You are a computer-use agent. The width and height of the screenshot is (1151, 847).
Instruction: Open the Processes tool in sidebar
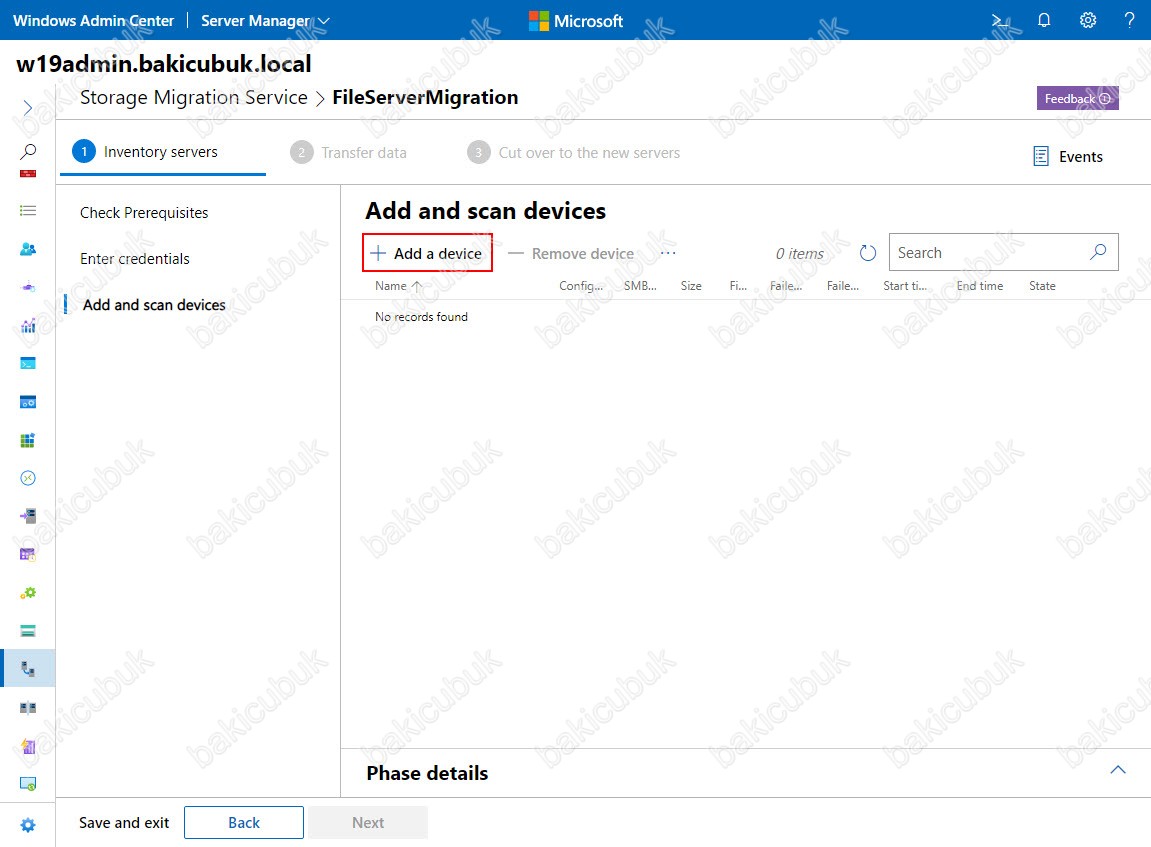tap(28, 401)
